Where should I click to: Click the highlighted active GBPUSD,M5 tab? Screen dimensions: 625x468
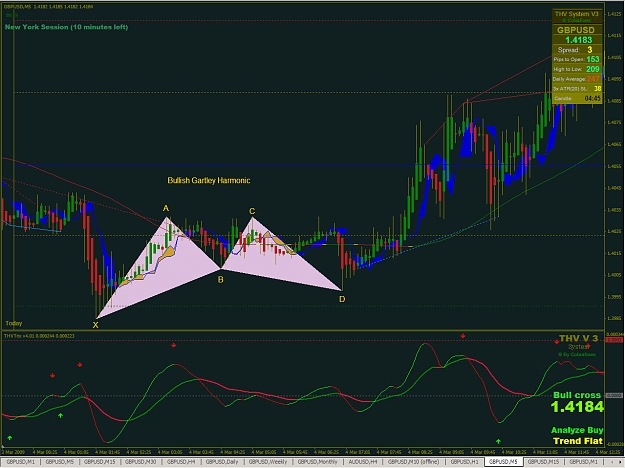(x=503, y=462)
